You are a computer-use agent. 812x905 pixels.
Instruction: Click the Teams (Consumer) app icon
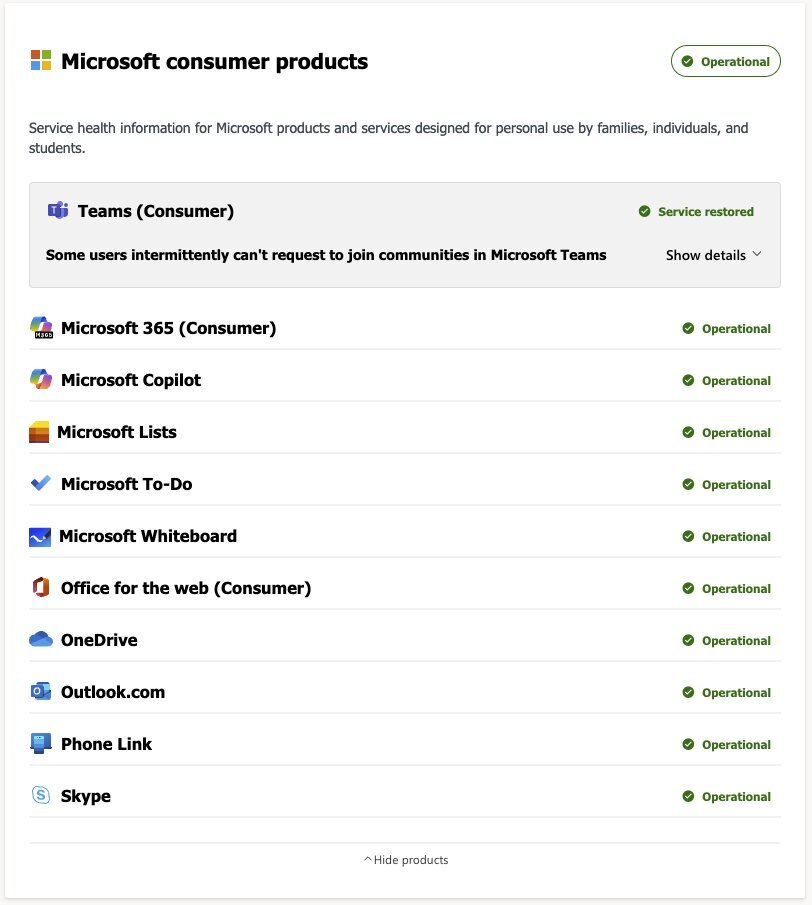[x=58, y=211]
